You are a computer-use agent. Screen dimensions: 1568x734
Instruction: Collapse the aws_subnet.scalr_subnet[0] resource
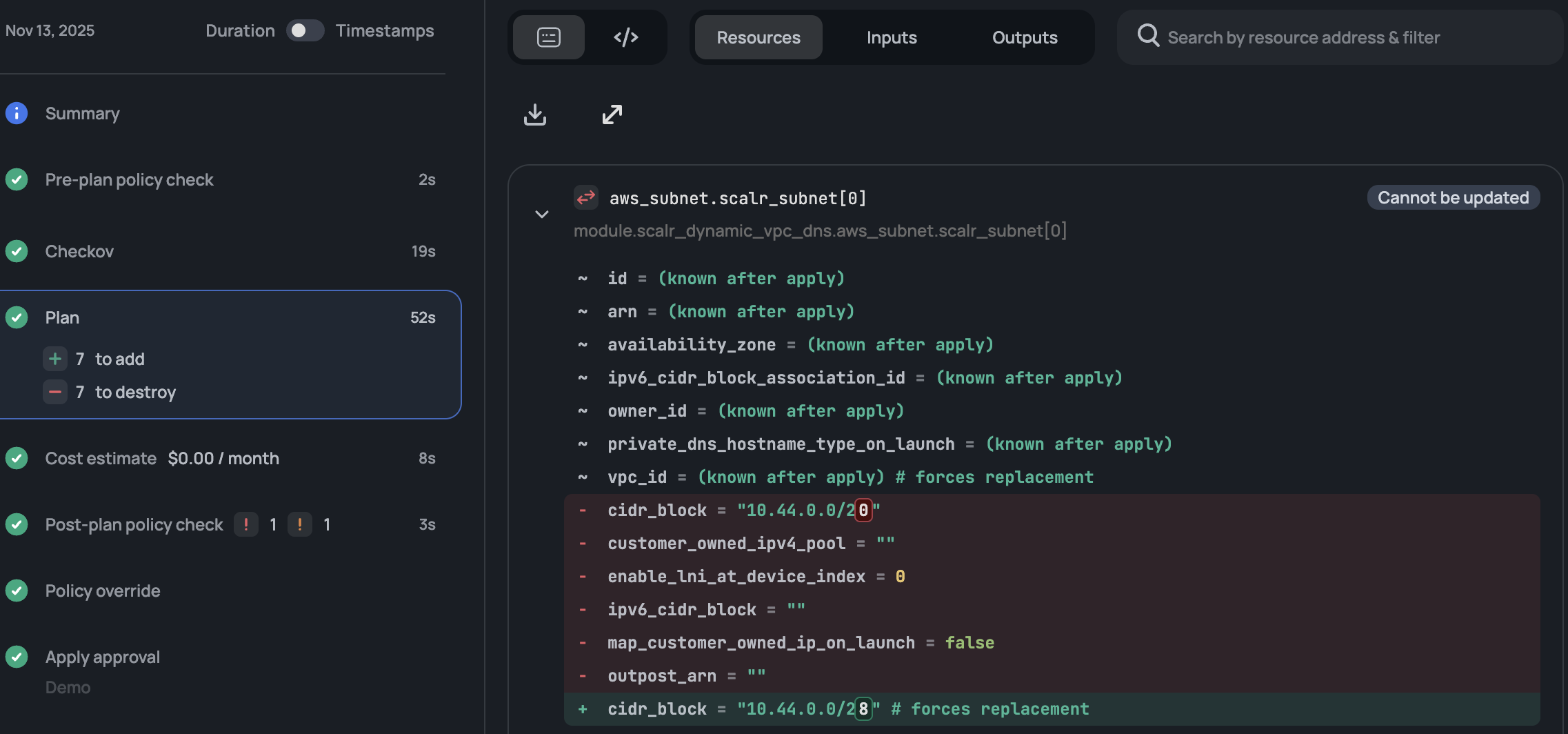coord(542,215)
